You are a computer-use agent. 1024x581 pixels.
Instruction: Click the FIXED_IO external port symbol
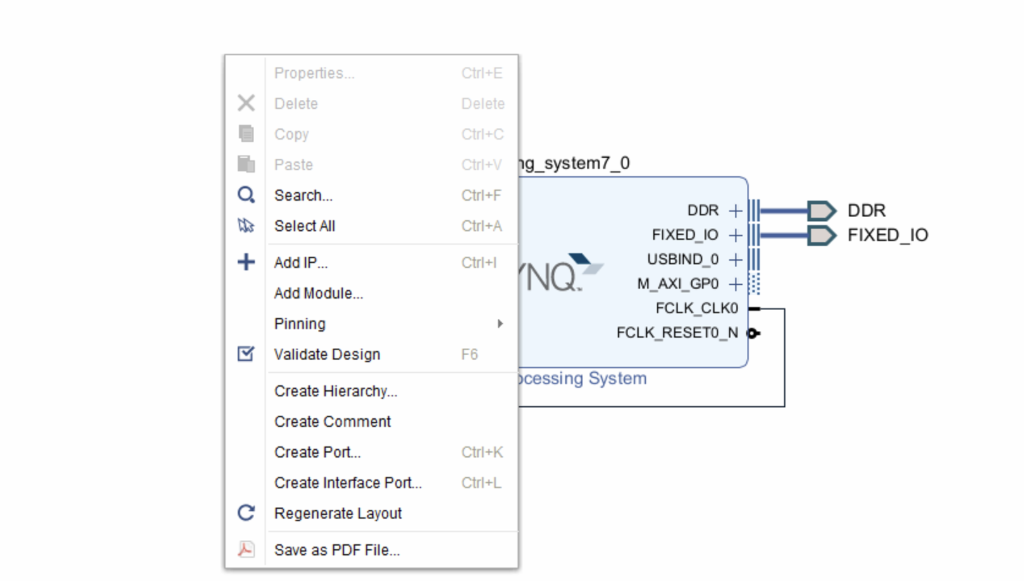(822, 236)
